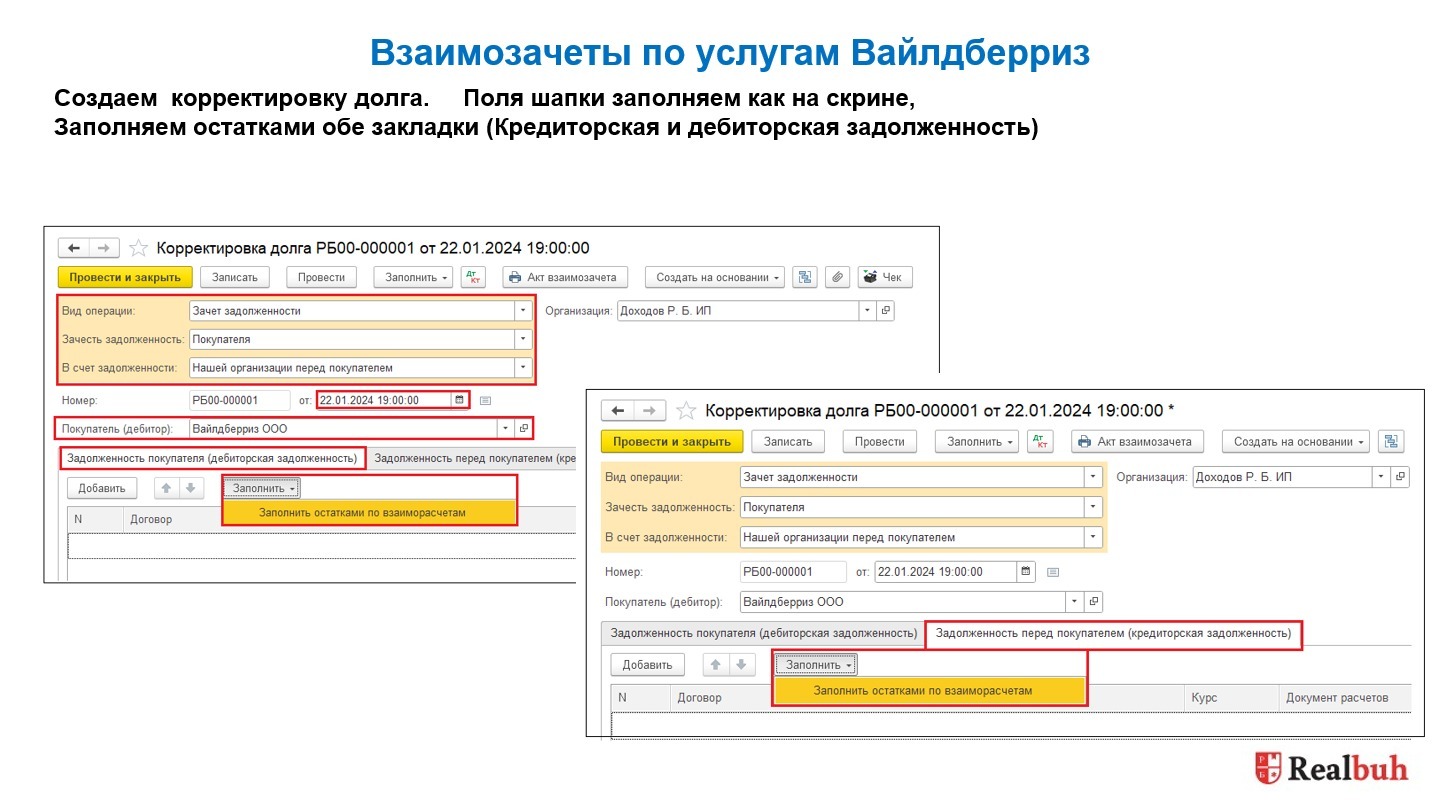Choose Заполнить остатками по взаиморасчетам in front window

coord(930,690)
